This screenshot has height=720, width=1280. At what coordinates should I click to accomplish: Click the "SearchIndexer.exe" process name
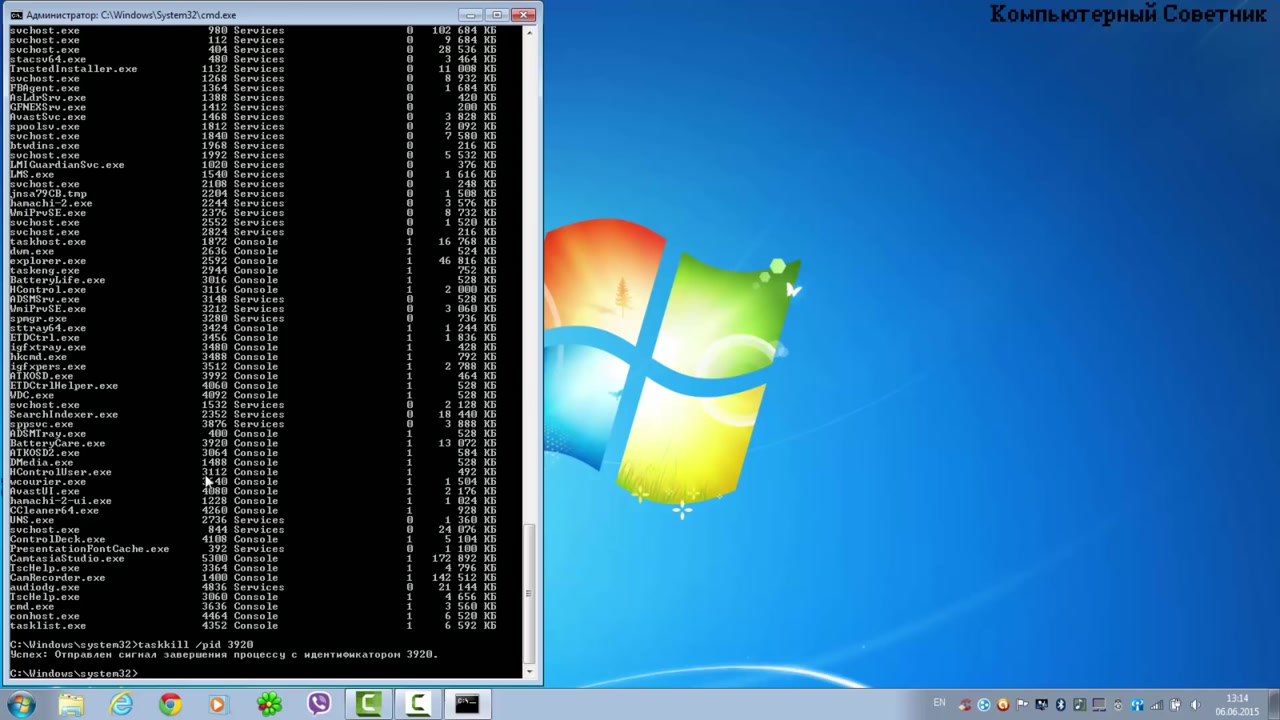63,415
